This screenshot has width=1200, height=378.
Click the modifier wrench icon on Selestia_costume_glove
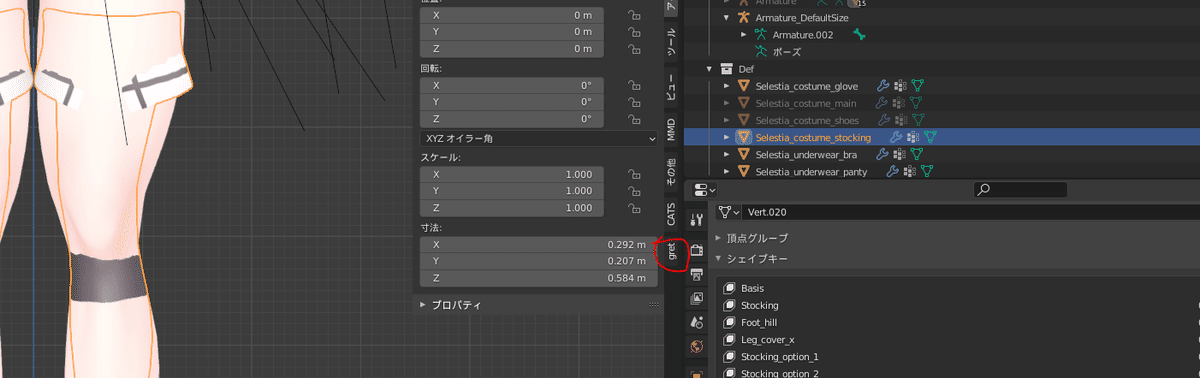point(882,86)
